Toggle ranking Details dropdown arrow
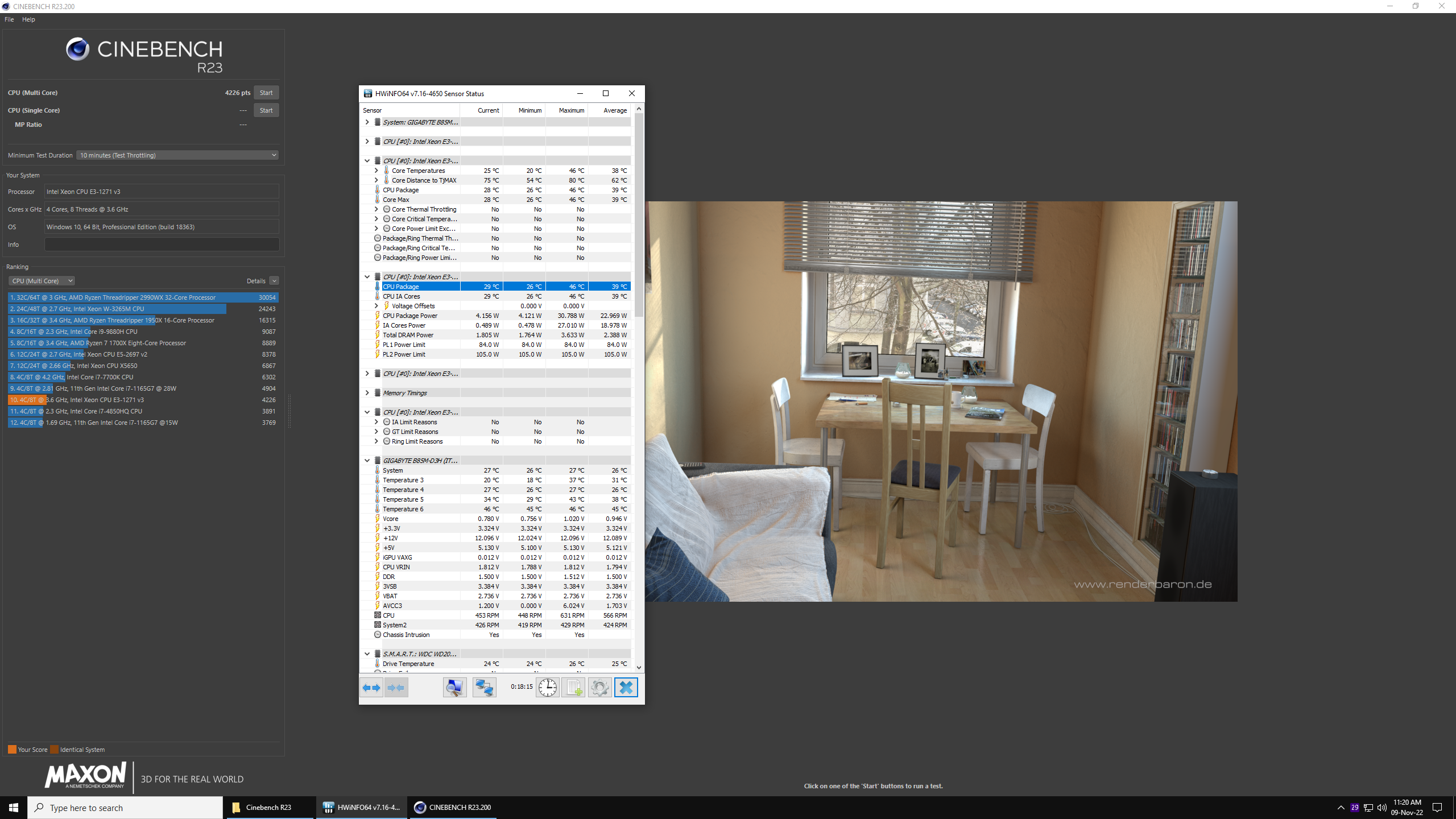The width and height of the screenshot is (1456, 819). click(x=274, y=281)
